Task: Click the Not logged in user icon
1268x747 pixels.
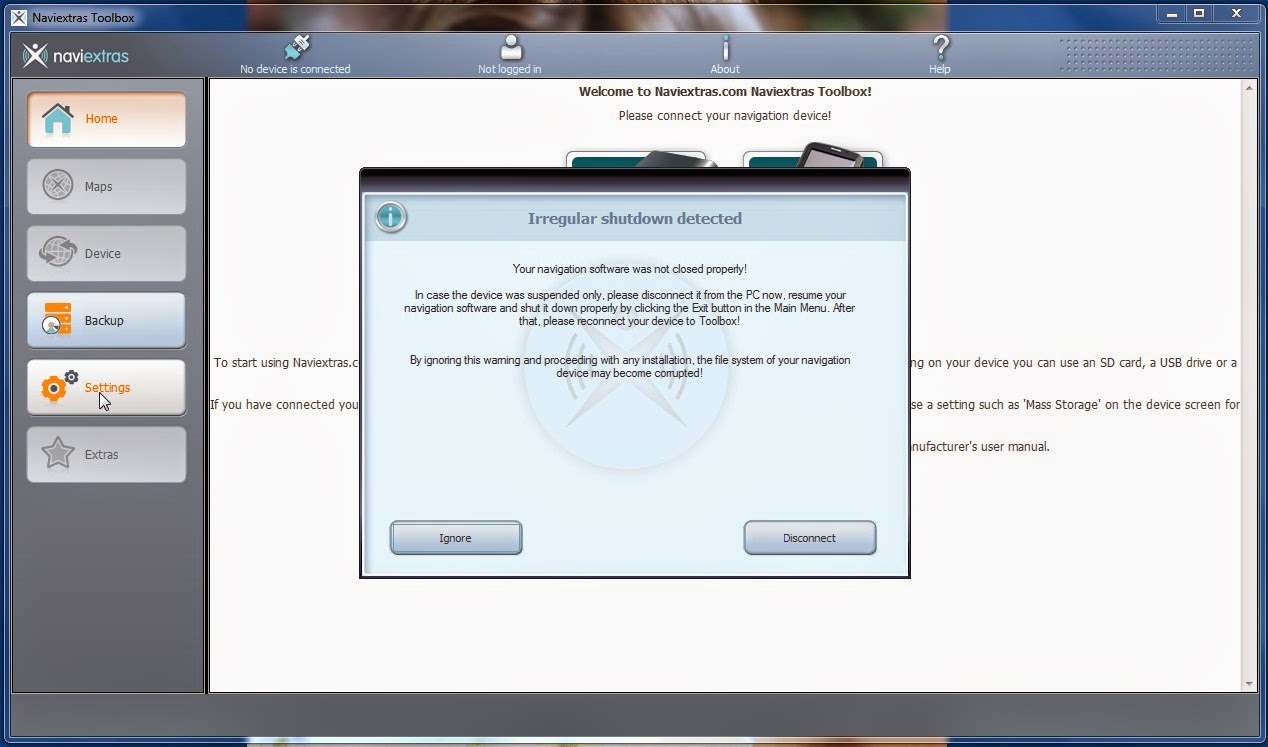Action: [511, 47]
